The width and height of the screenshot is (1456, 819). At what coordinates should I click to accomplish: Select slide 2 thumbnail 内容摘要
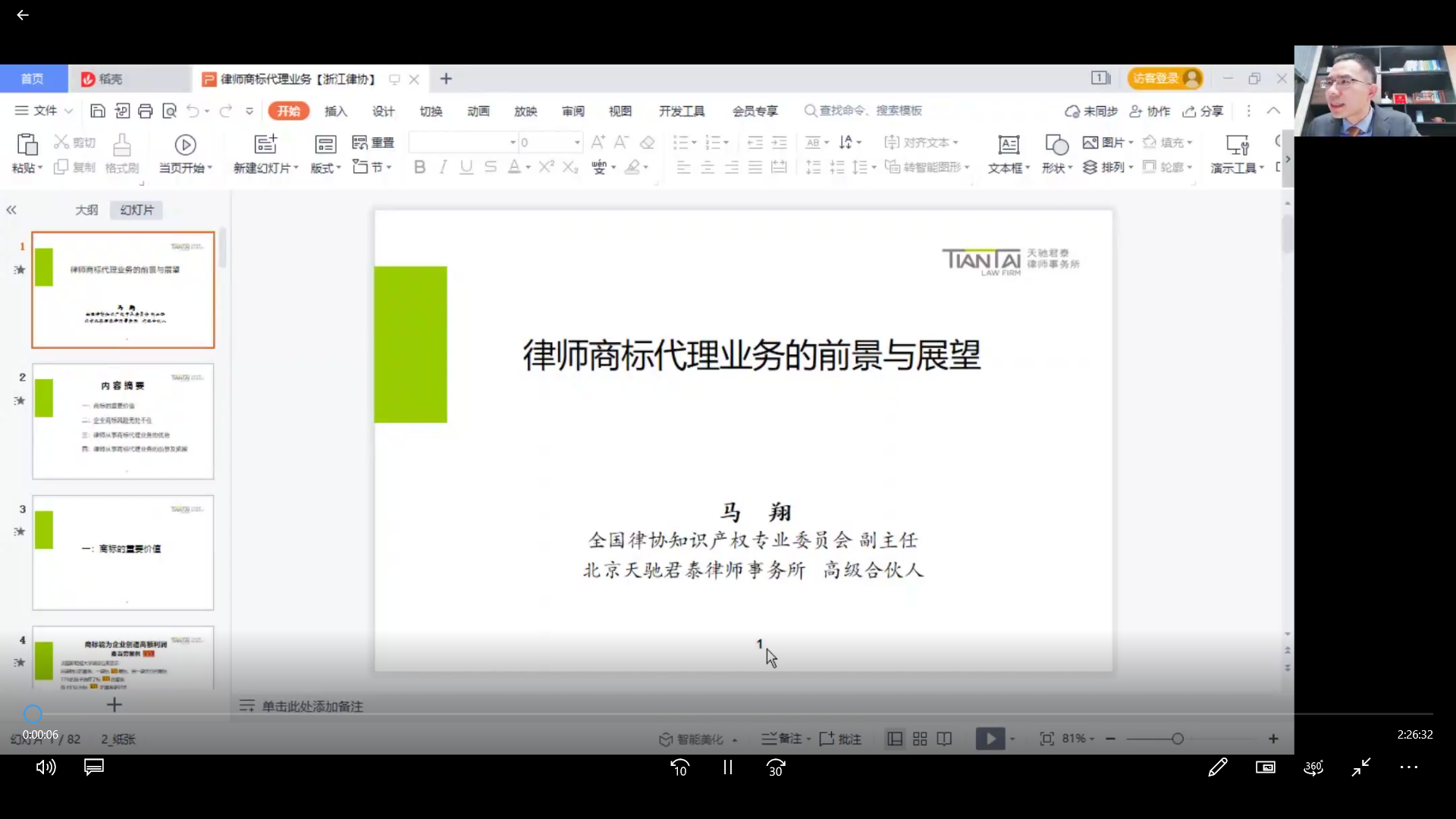[x=123, y=422]
